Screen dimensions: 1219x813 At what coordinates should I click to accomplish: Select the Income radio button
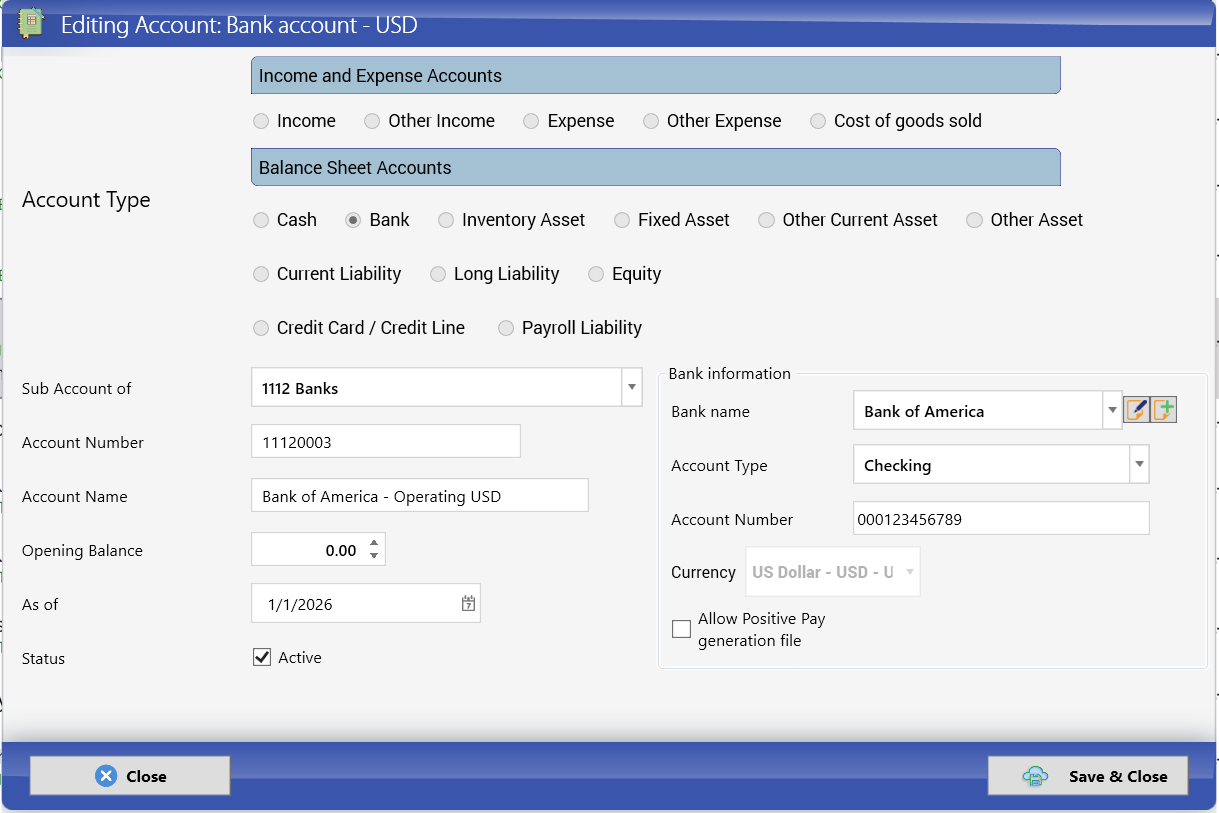coord(261,121)
